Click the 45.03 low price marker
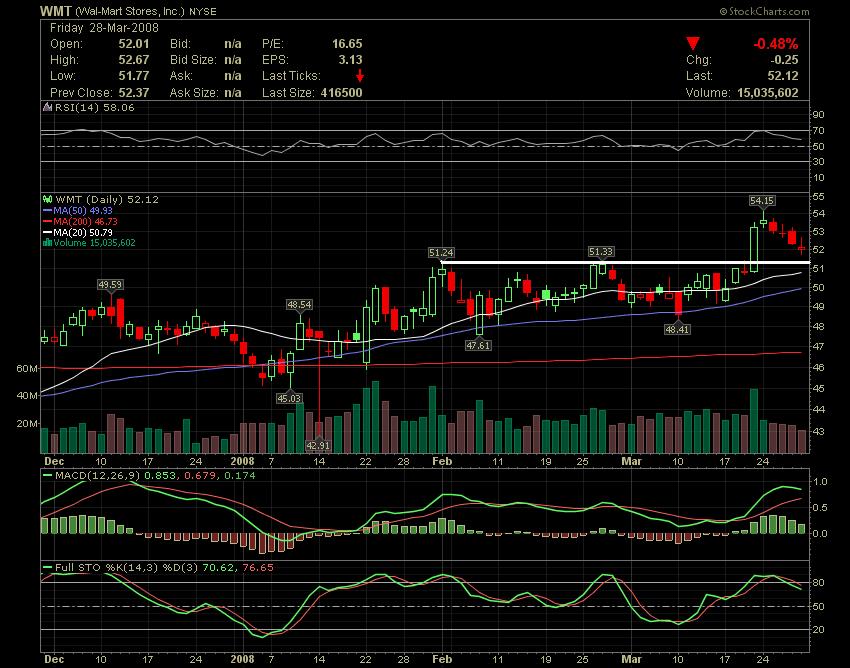This screenshot has width=850, height=668. click(288, 398)
